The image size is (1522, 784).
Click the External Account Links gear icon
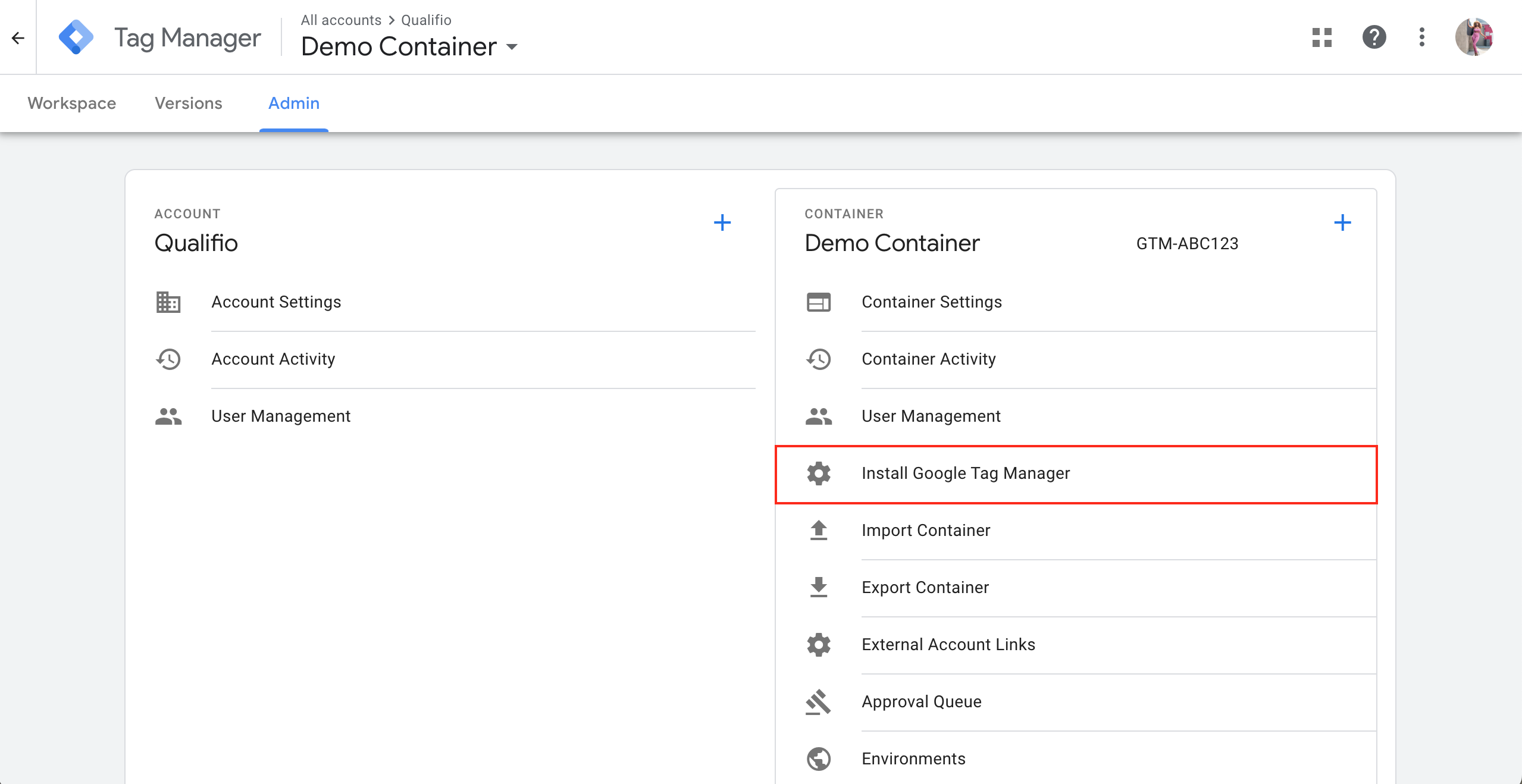819,645
